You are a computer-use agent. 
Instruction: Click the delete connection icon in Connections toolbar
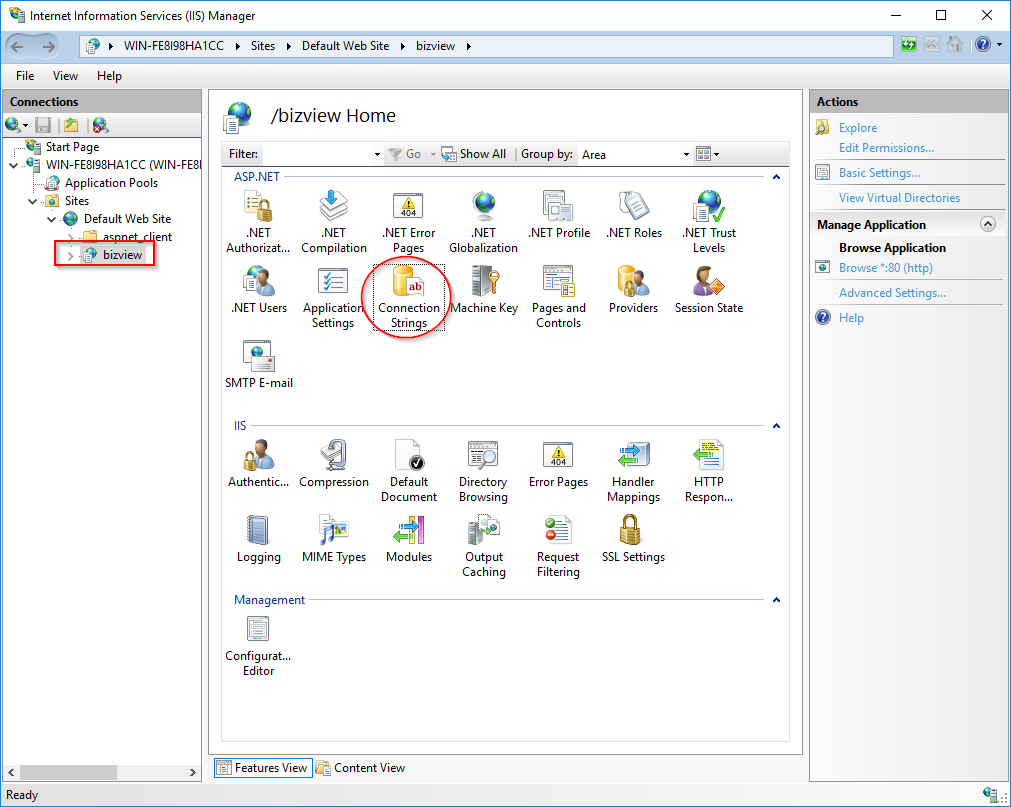(x=100, y=125)
